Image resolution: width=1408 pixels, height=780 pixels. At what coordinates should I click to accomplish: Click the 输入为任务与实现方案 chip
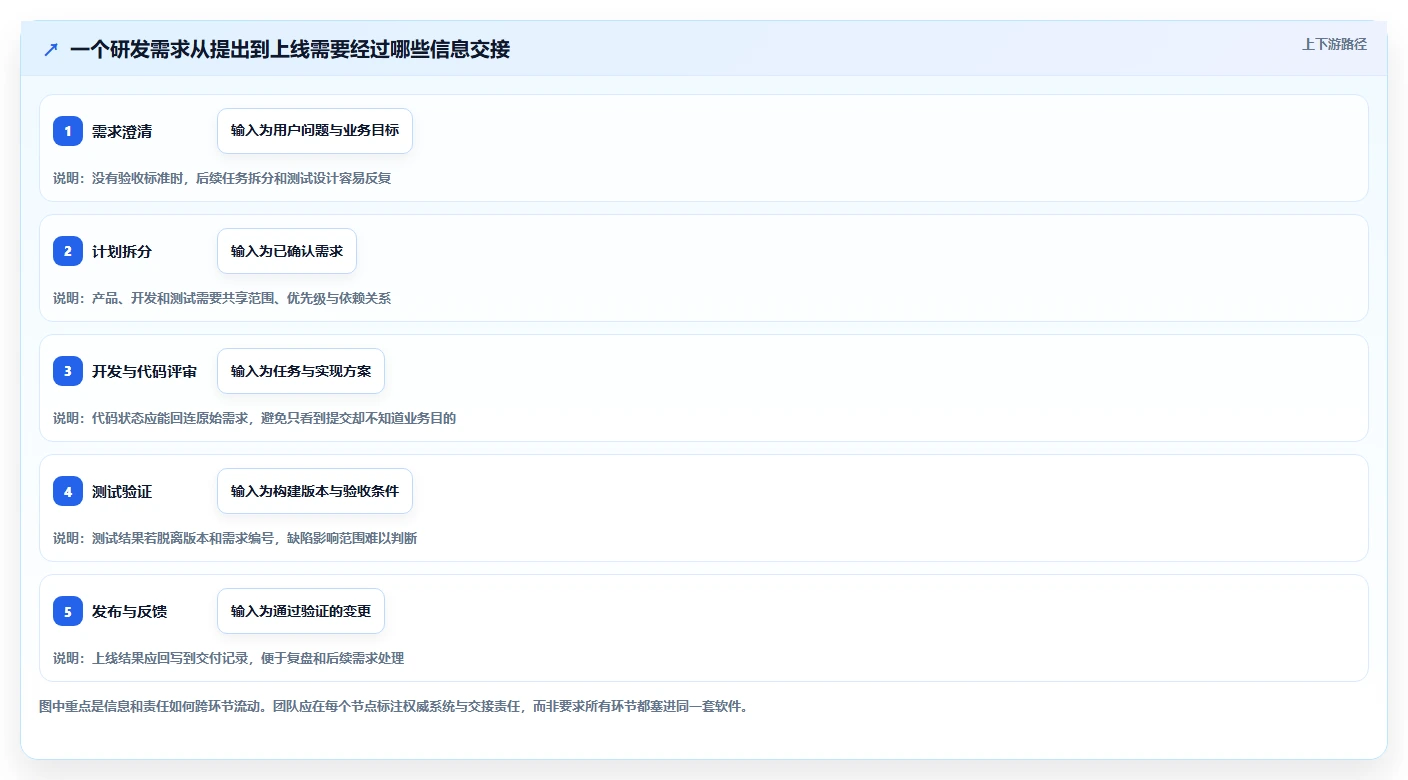click(x=301, y=371)
